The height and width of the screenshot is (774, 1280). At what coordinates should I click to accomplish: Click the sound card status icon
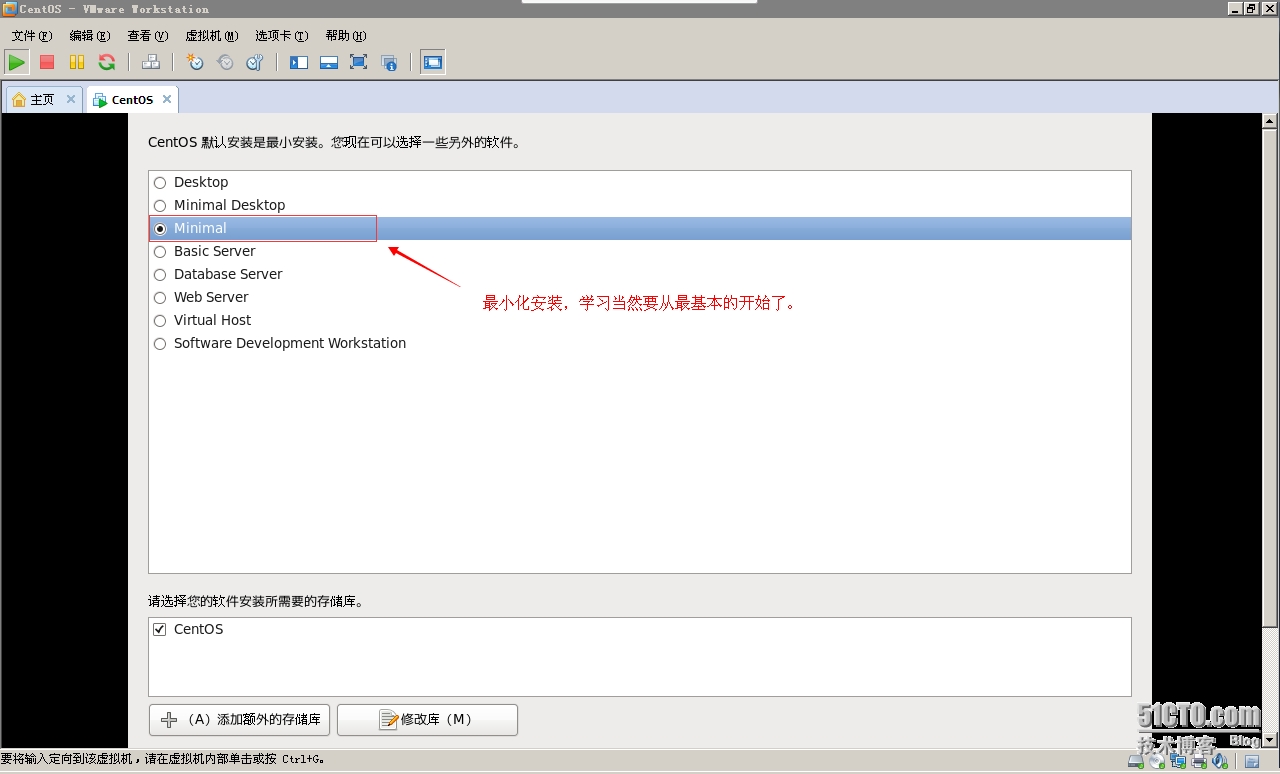coord(1220,761)
